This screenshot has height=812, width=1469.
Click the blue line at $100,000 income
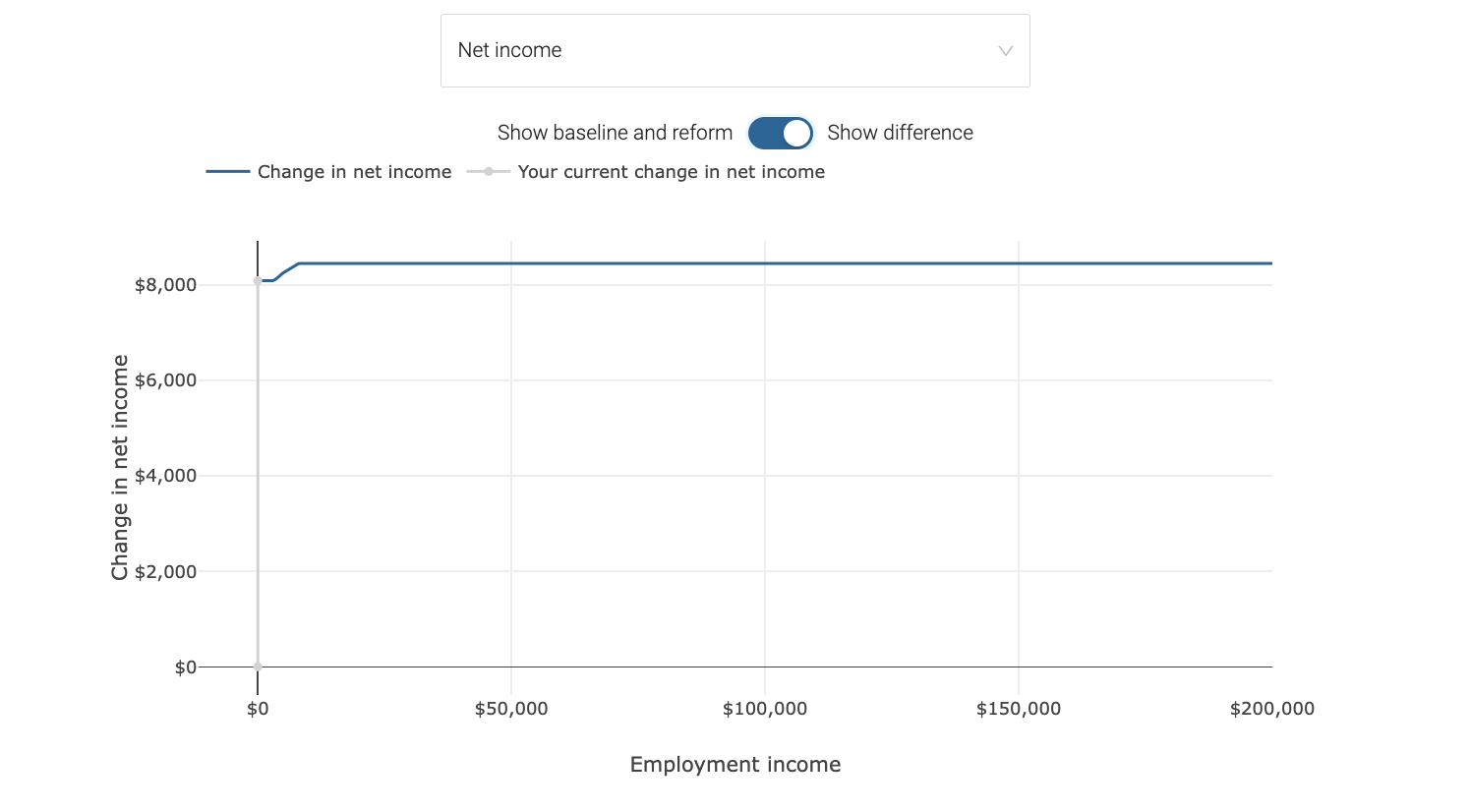click(765, 263)
